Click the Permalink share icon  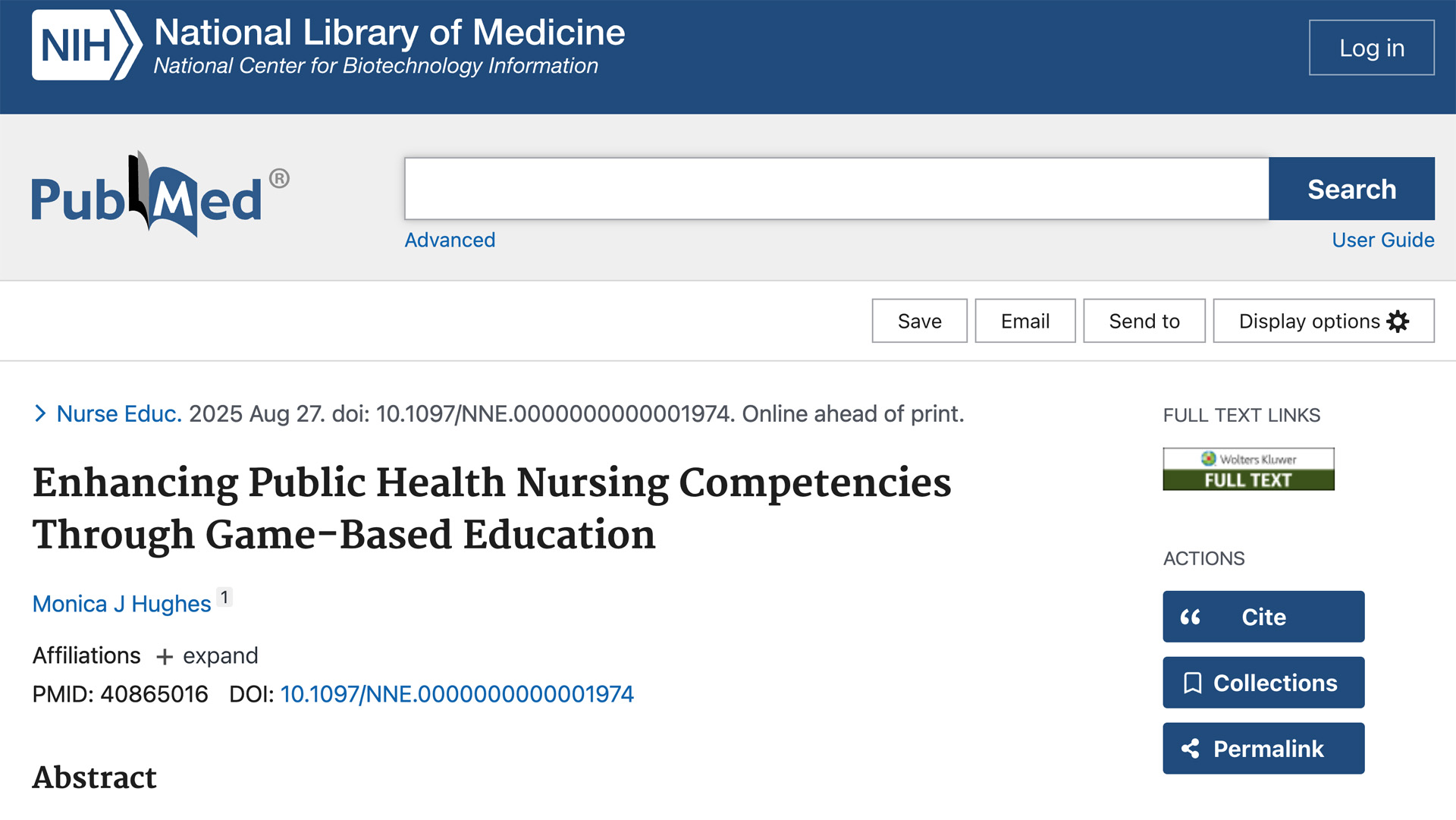point(1191,749)
